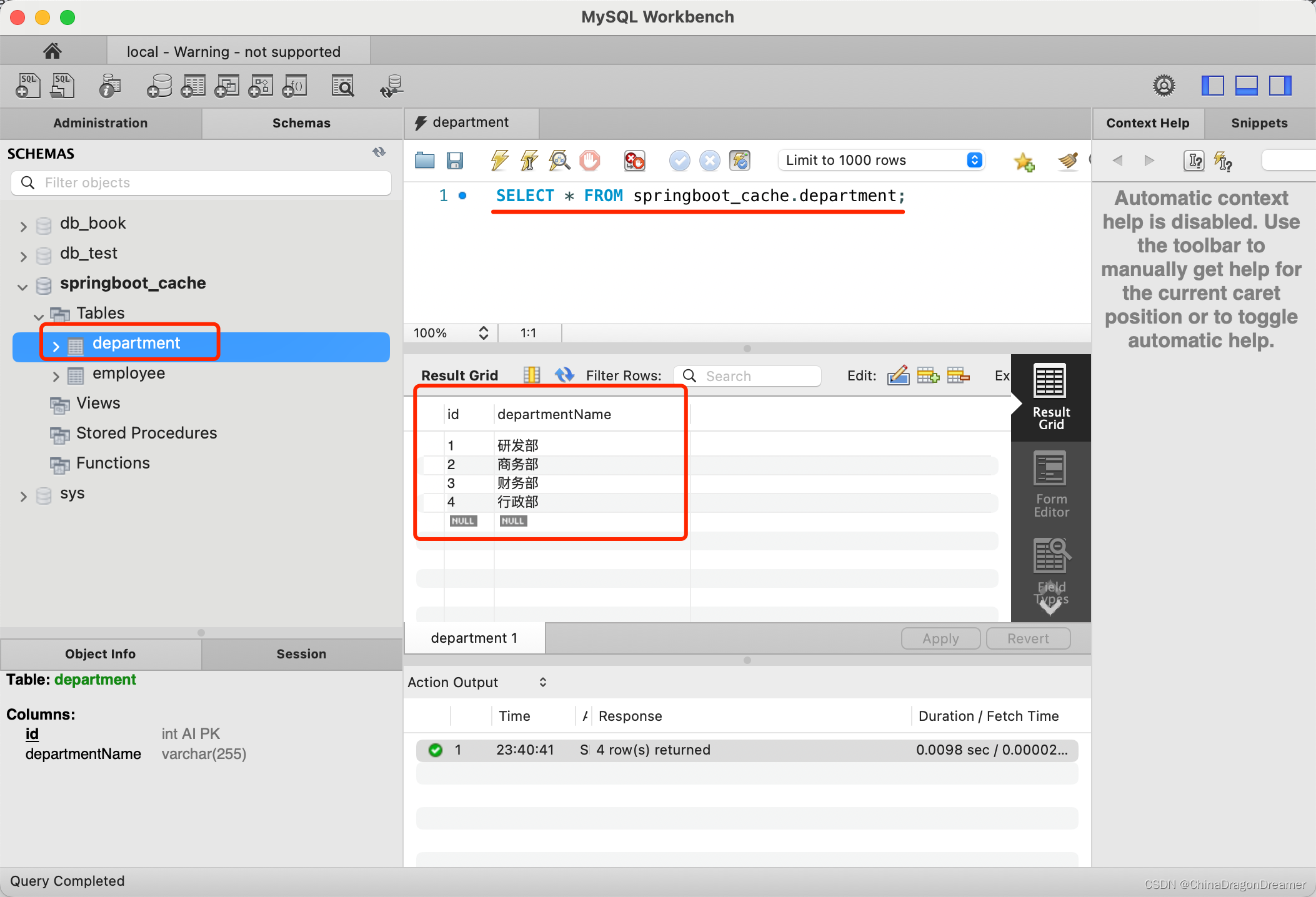Click the Revert button
1316x897 pixels.
pyautogui.click(x=1028, y=638)
